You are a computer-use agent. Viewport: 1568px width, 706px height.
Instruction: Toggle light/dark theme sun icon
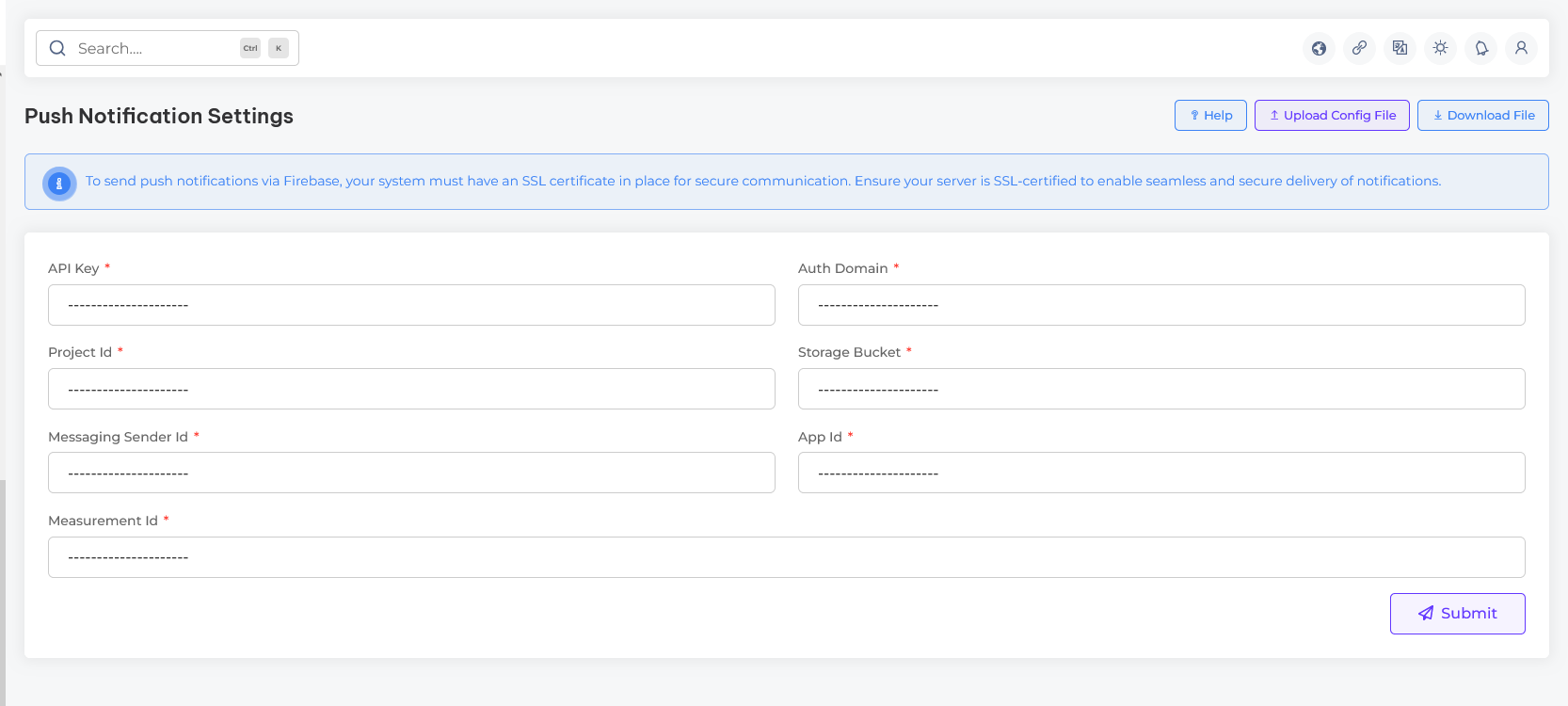pos(1440,48)
